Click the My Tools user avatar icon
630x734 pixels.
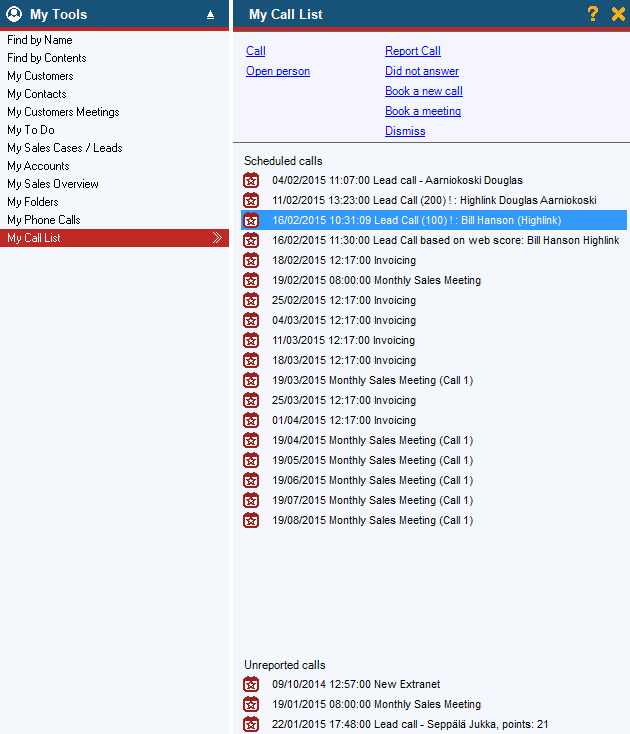tap(14, 14)
